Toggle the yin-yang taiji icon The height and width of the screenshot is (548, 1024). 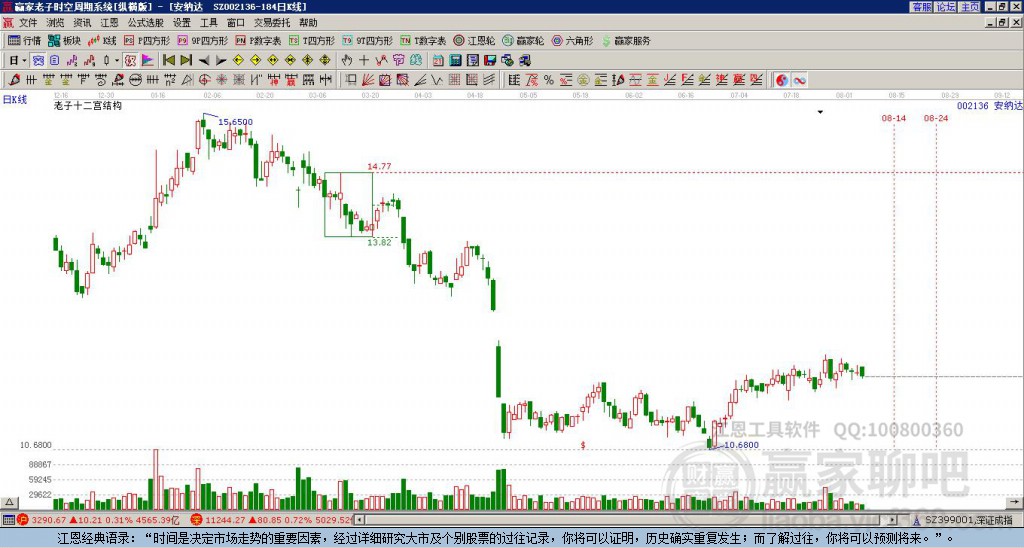pyautogui.click(x=782, y=80)
